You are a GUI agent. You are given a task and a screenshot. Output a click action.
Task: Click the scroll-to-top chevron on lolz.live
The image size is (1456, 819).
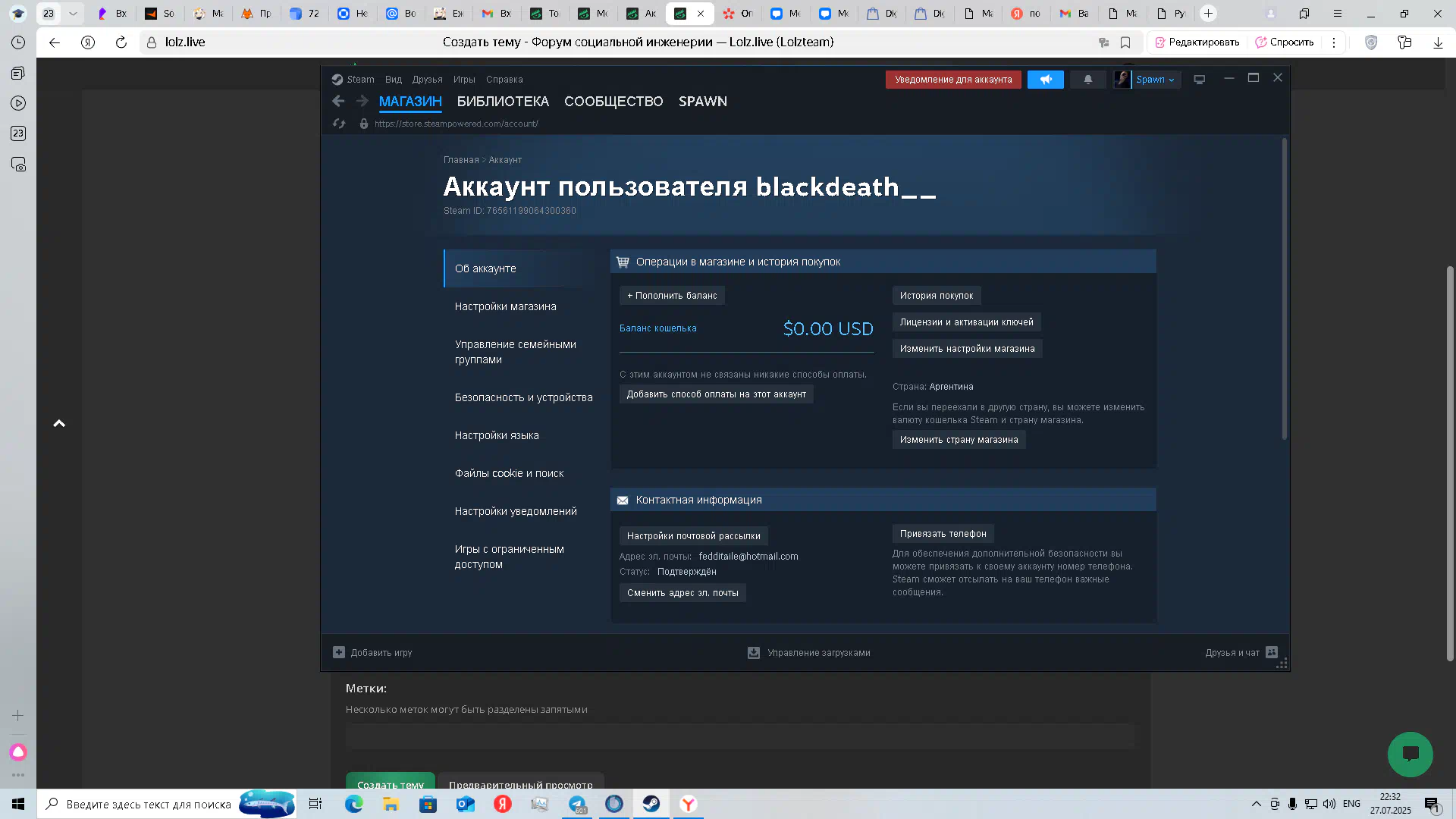coord(59,423)
